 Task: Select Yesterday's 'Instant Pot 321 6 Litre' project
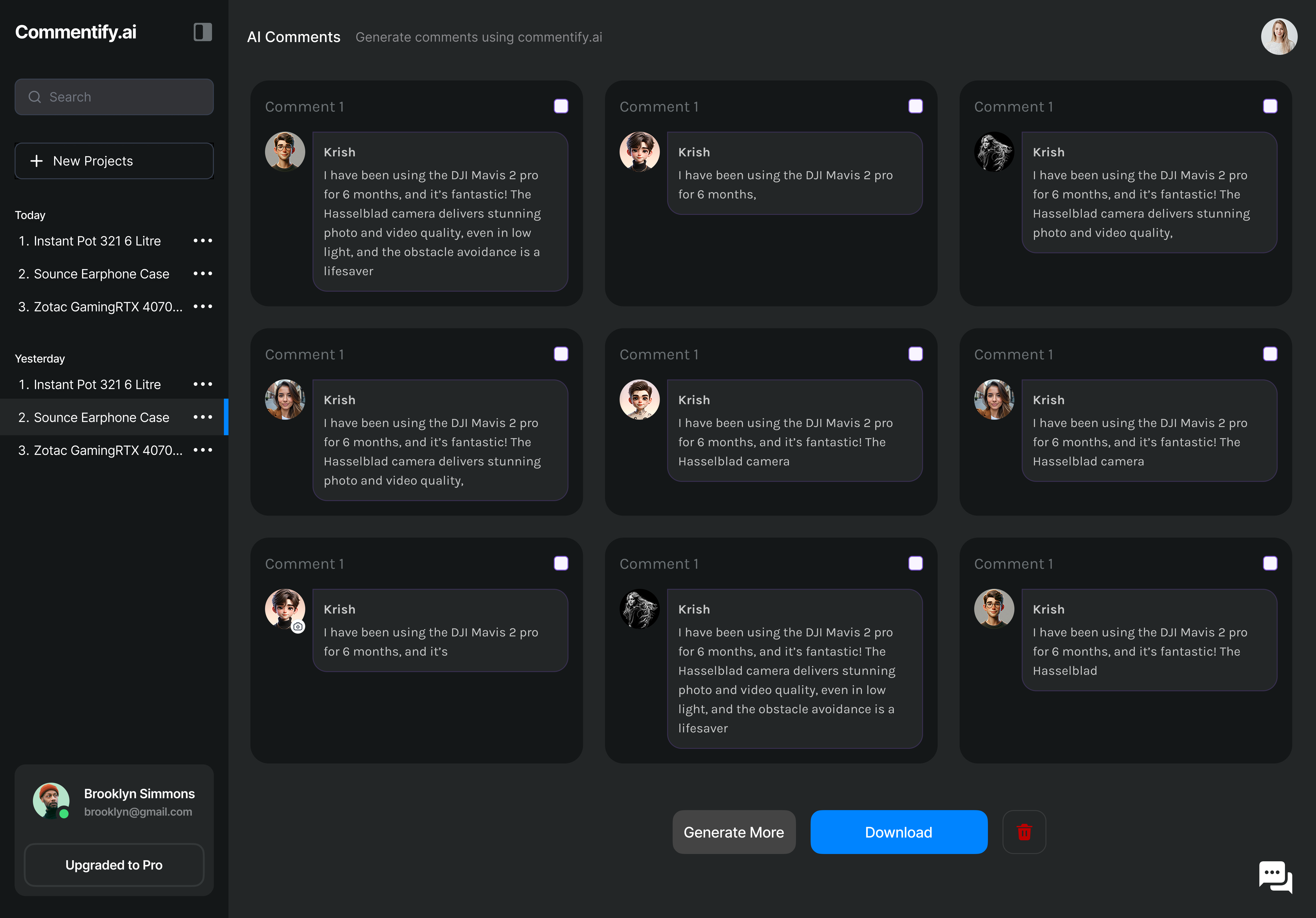89,384
